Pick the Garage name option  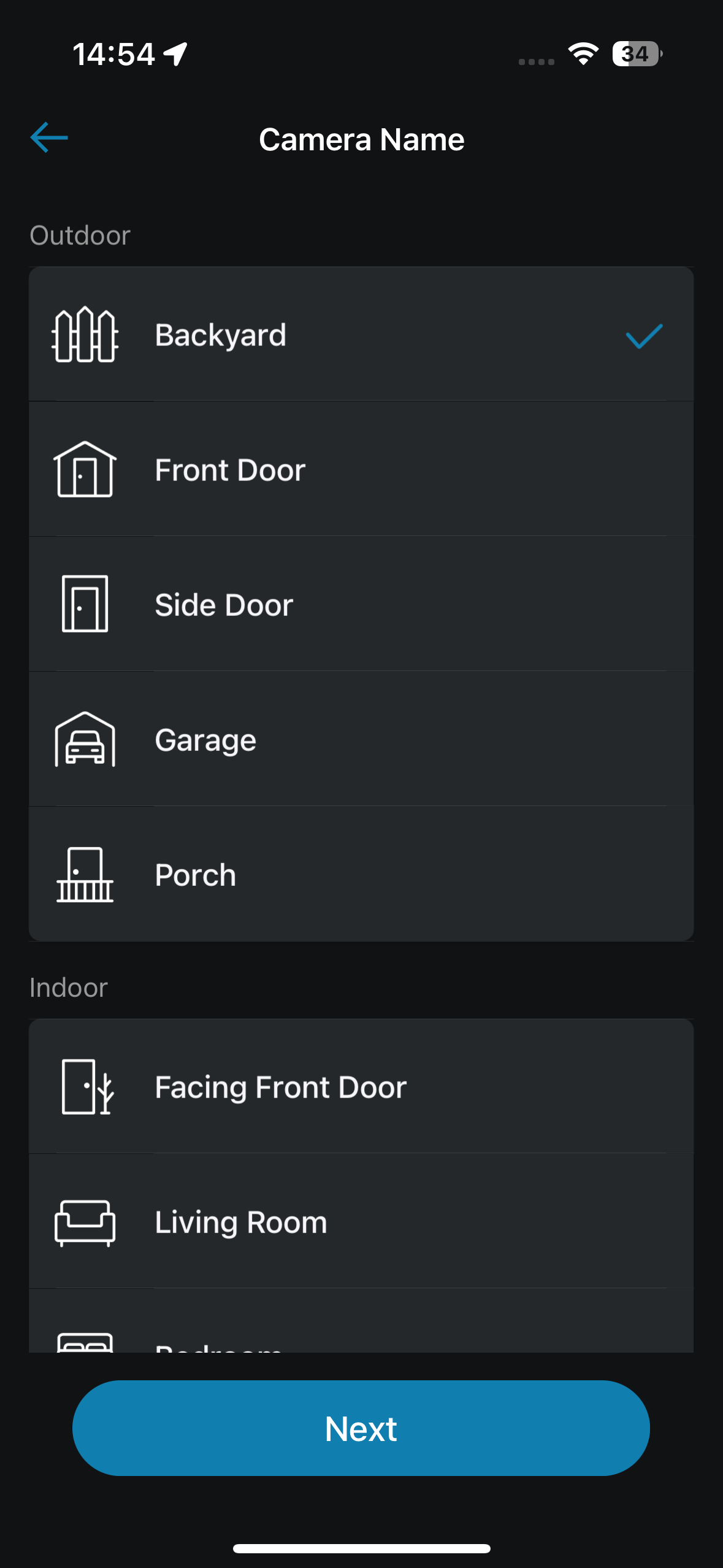point(361,739)
